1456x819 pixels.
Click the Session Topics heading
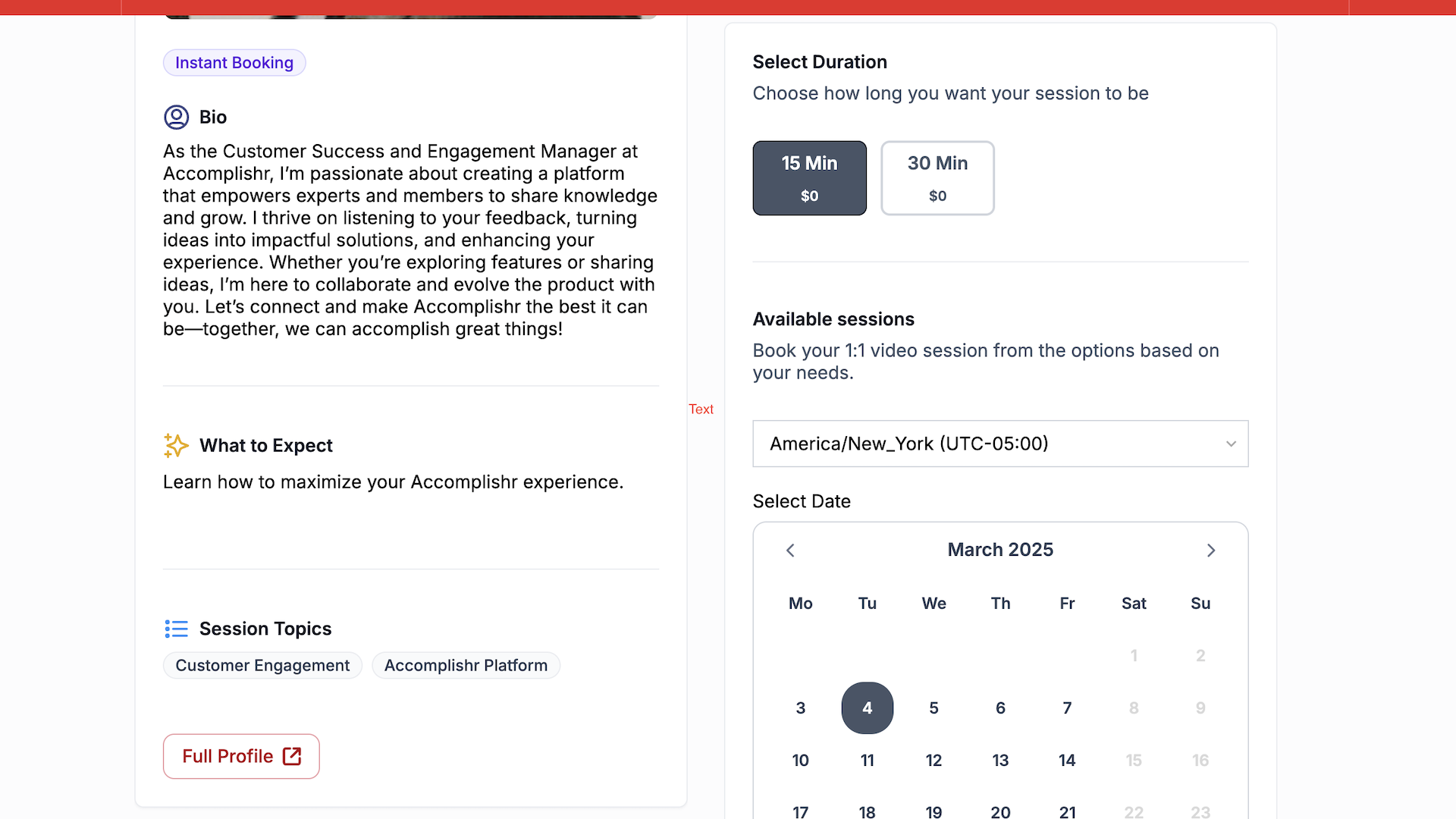click(x=265, y=629)
